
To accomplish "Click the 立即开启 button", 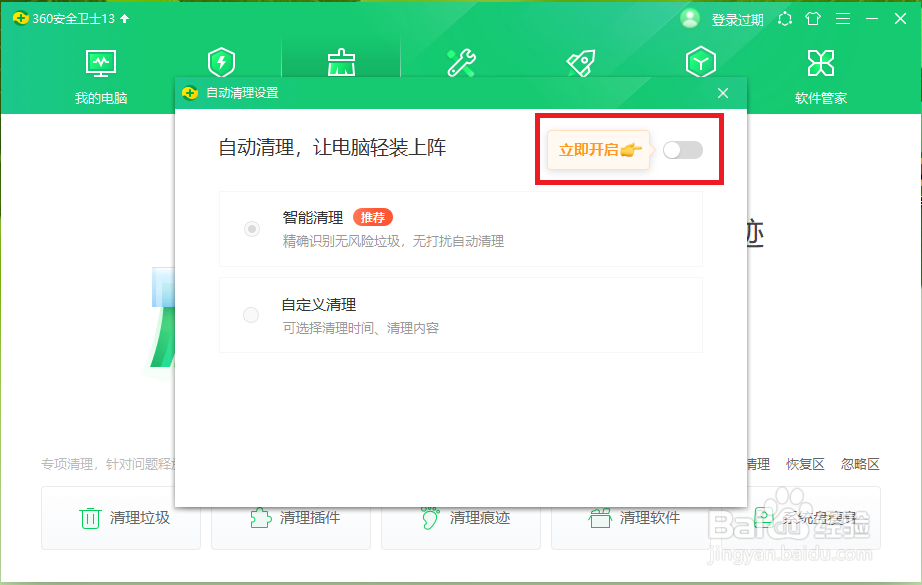I will (x=597, y=149).
